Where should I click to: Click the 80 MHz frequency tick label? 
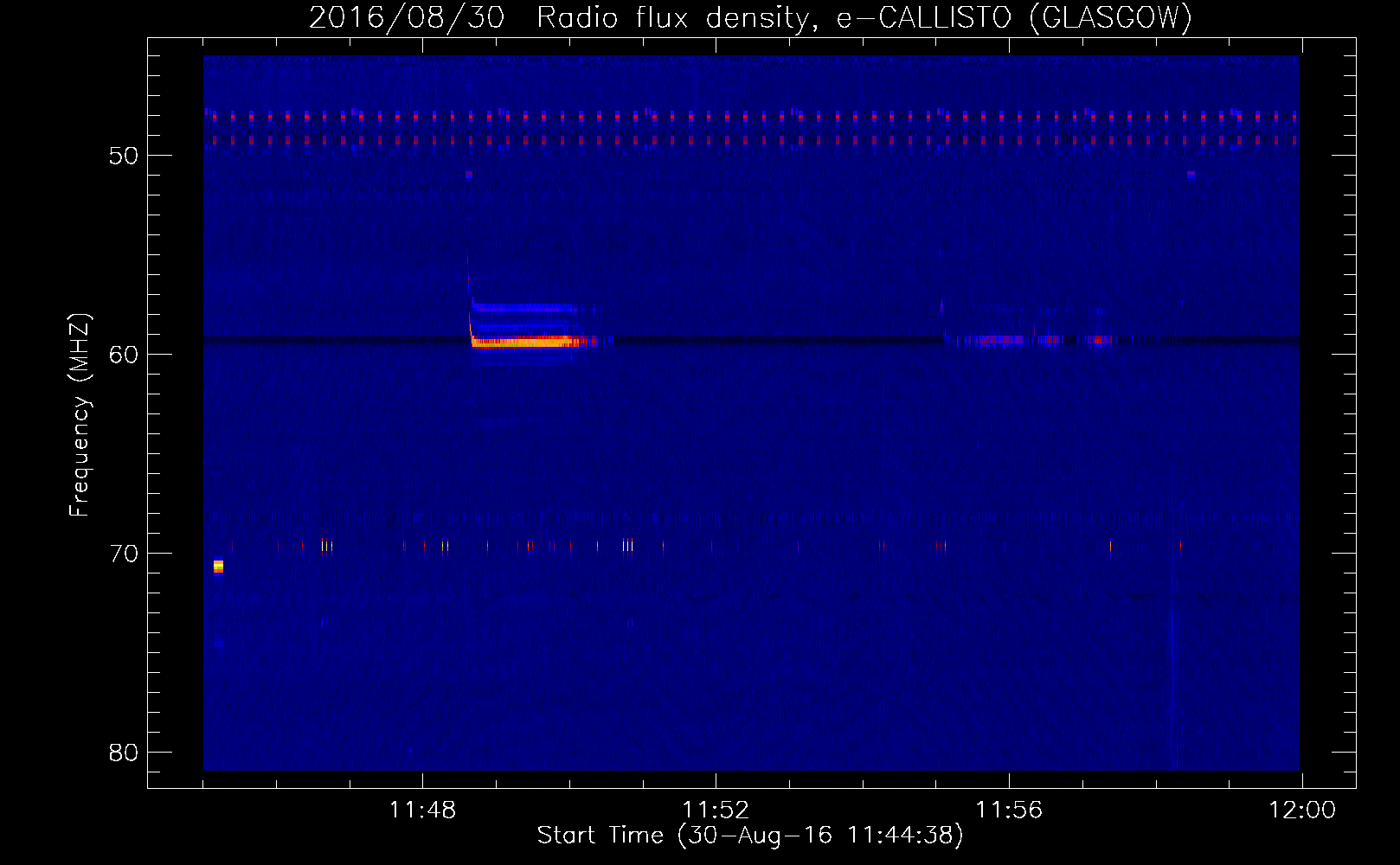point(124,753)
